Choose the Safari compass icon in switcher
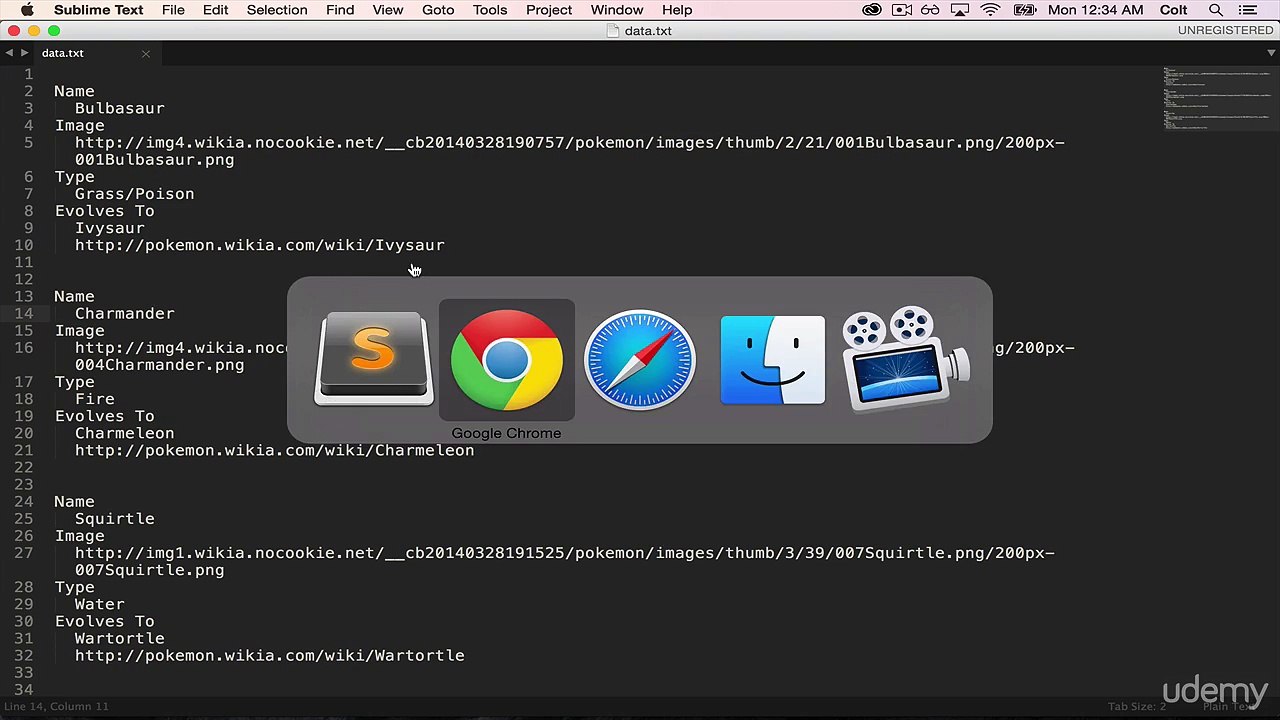 point(640,360)
